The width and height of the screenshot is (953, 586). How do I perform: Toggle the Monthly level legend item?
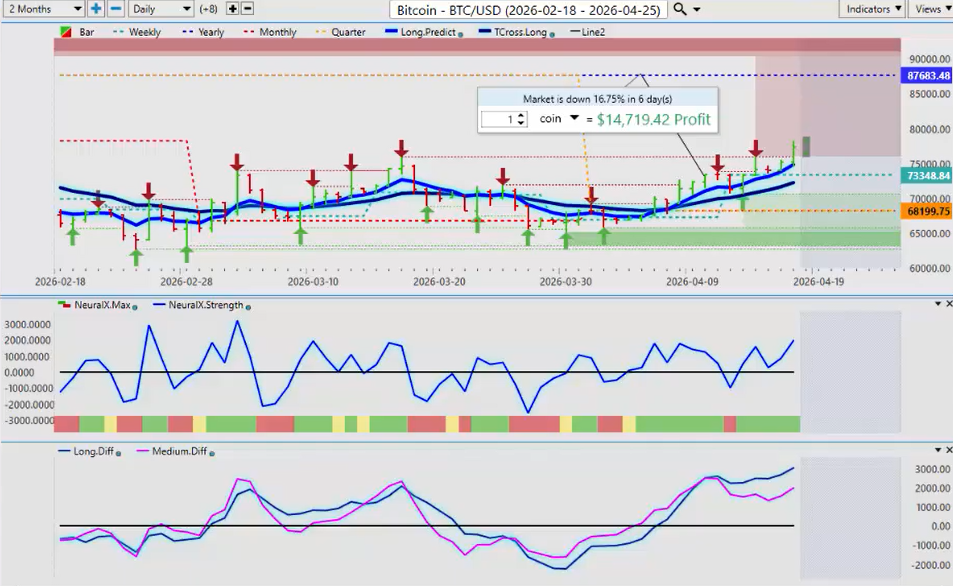point(270,32)
